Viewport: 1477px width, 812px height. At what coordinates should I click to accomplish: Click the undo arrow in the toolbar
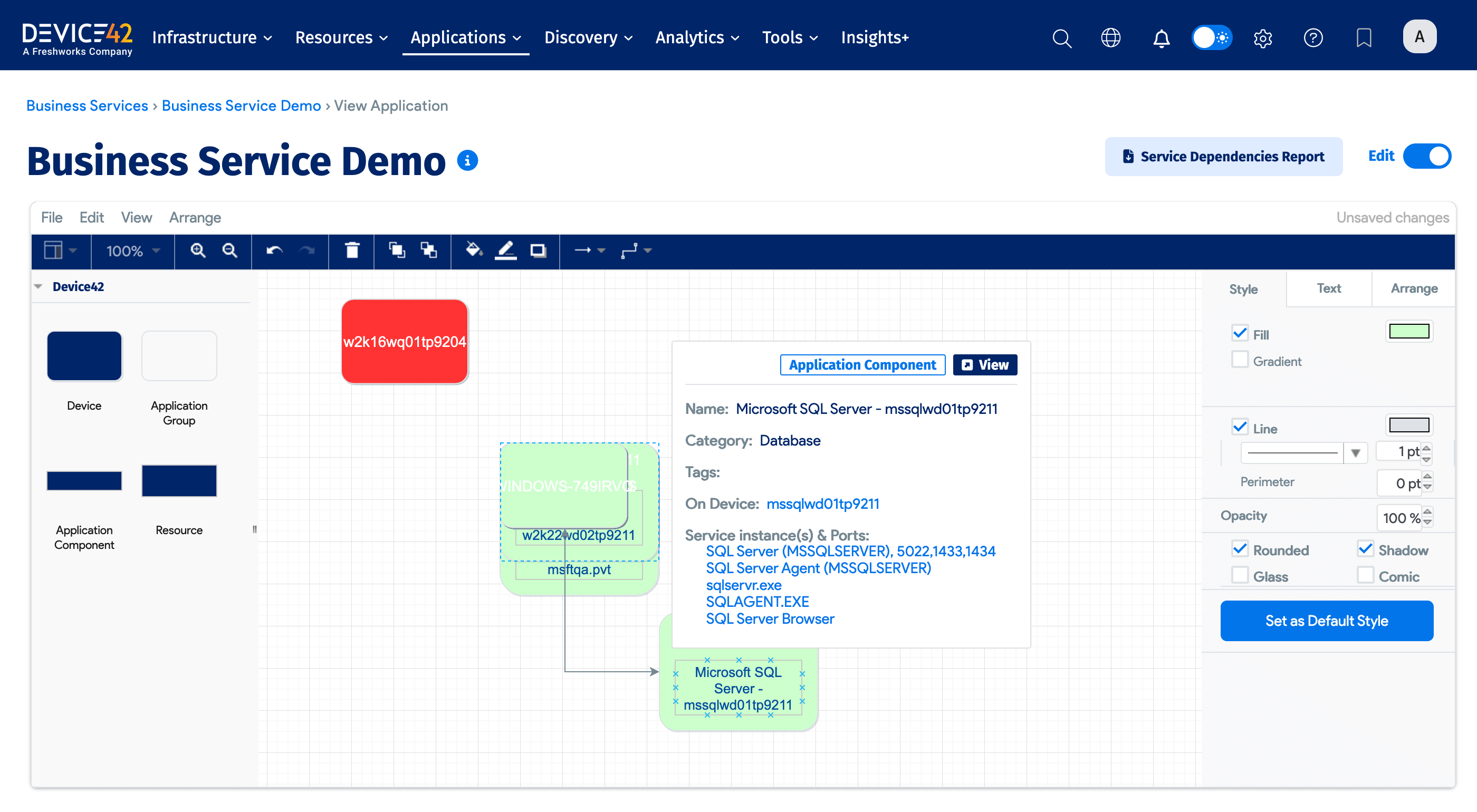point(275,250)
